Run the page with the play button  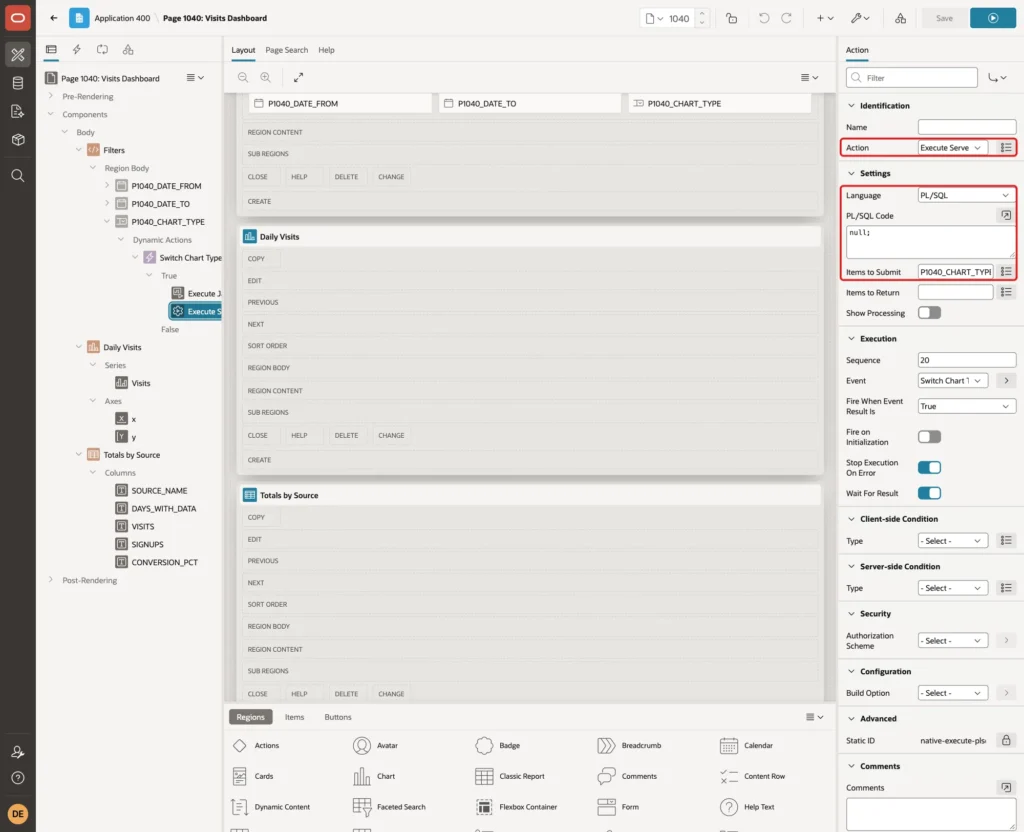pos(993,18)
